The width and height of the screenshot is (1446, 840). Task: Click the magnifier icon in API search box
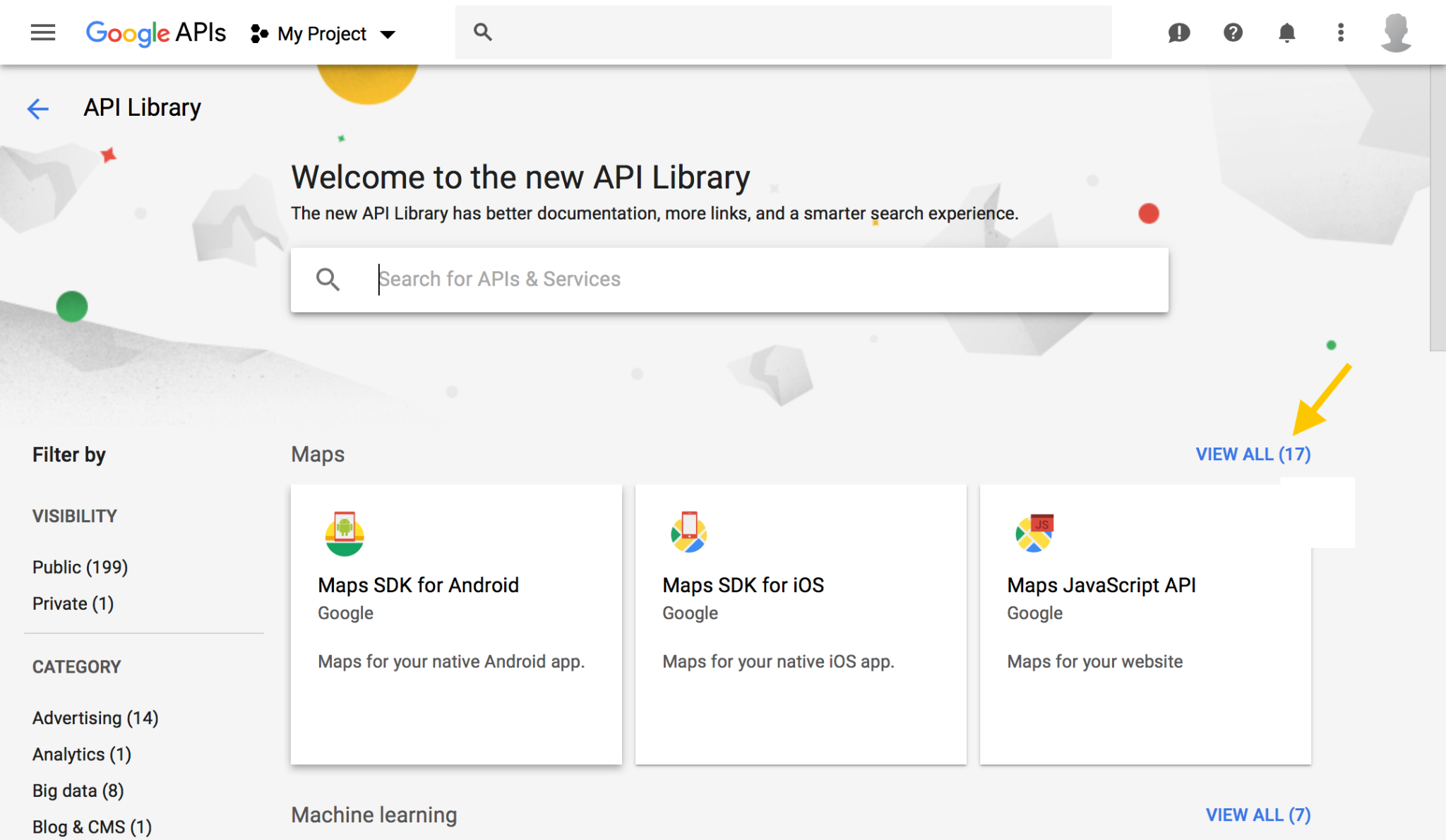pyautogui.click(x=328, y=280)
